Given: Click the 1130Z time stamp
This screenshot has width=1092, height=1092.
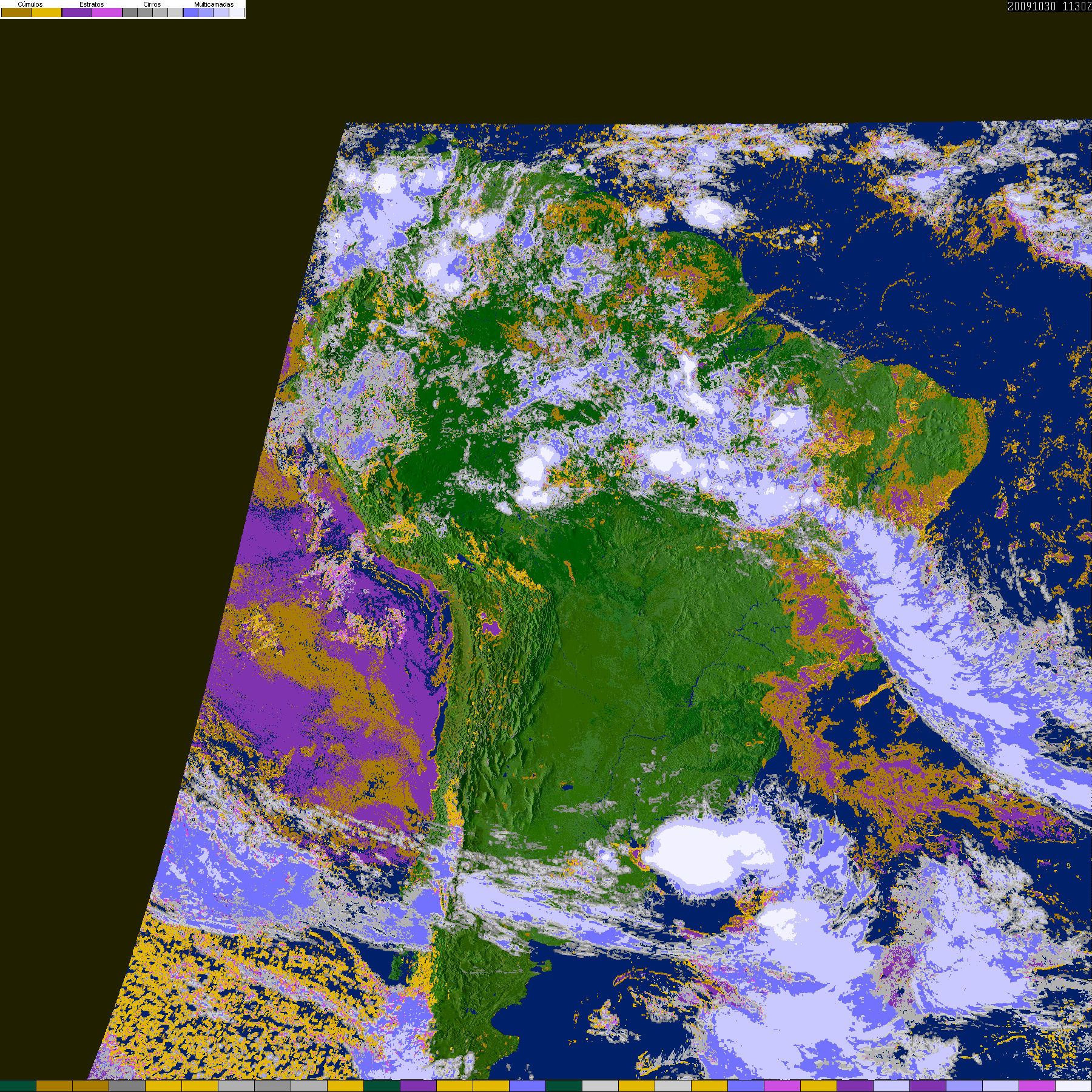Looking at the screenshot, I should (1077, 6).
